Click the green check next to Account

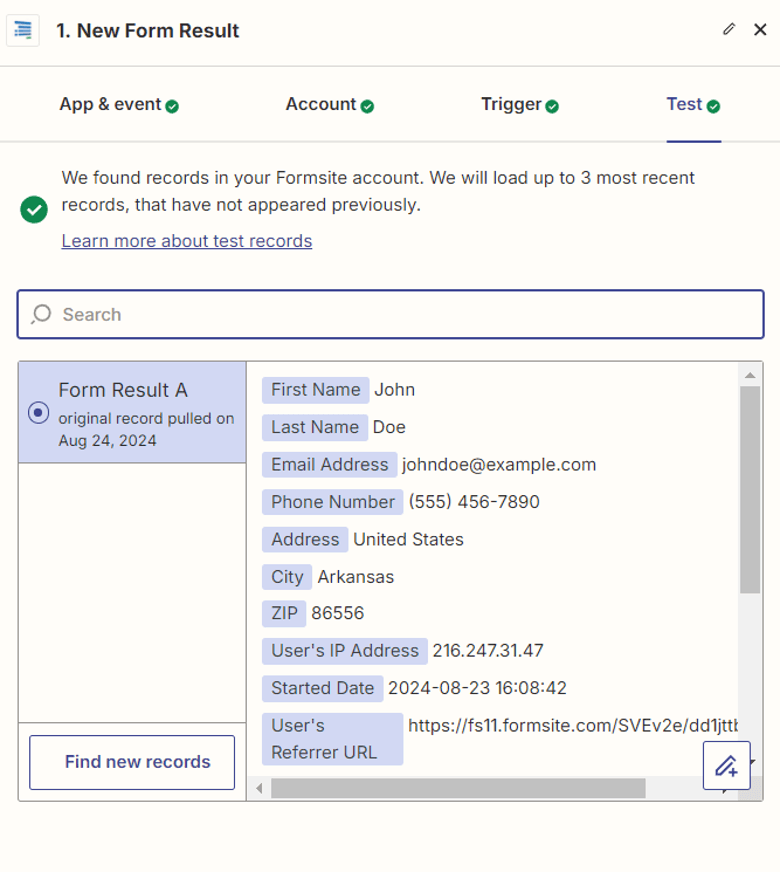367,106
